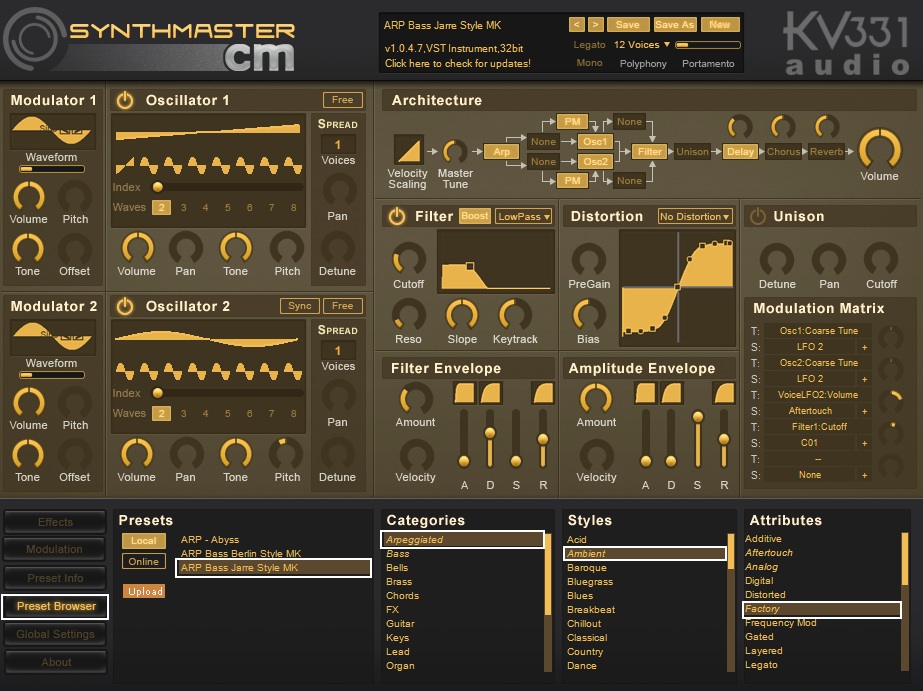The image size is (923, 691).
Task: Toggle Oscillator 2 Free button
Action: point(343,306)
